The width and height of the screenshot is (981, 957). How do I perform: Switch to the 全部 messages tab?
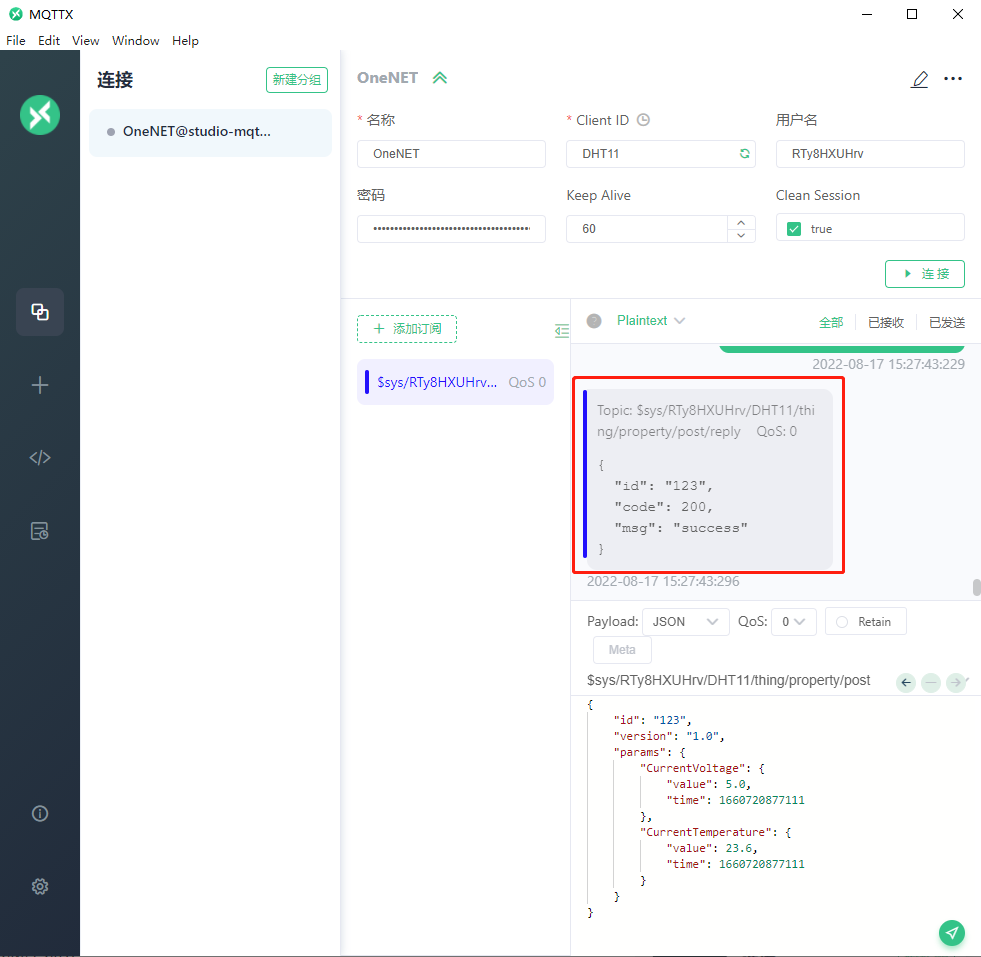(831, 322)
